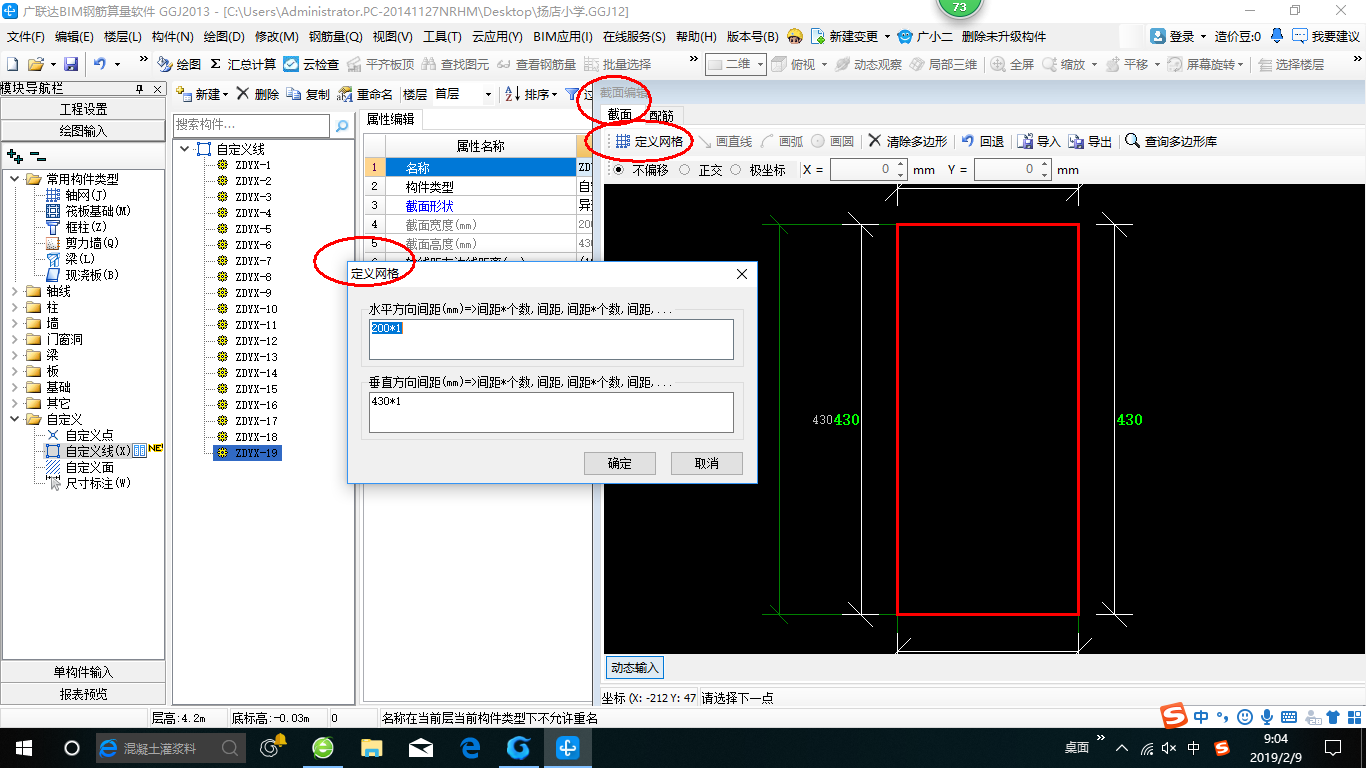The width and height of the screenshot is (1366, 768).
Task: Select 画弧 draw arc tool
Action: coord(782,141)
